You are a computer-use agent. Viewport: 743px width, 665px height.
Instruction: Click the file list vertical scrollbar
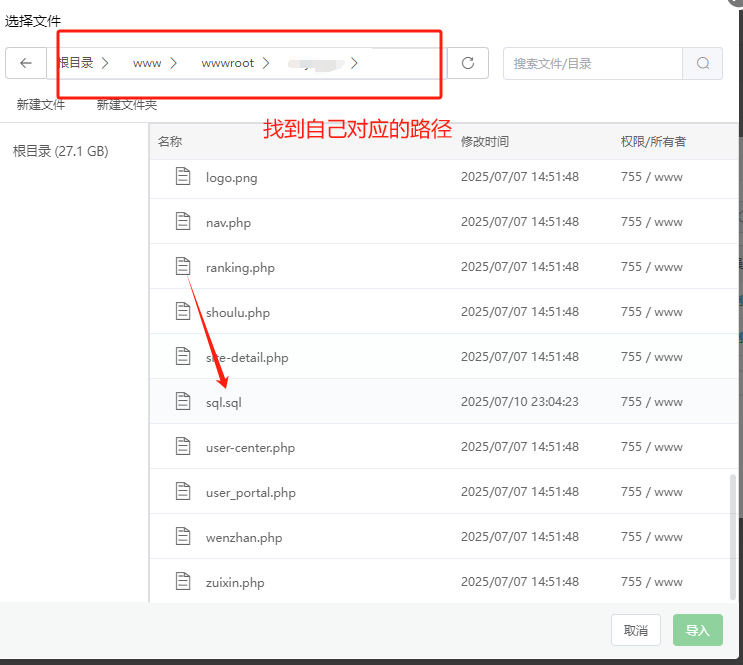click(733, 537)
